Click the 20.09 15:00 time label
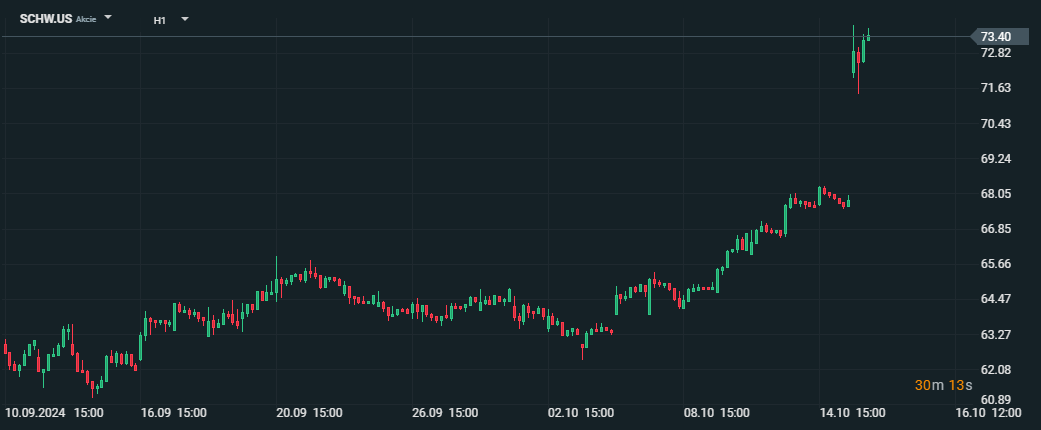 [x=309, y=413]
